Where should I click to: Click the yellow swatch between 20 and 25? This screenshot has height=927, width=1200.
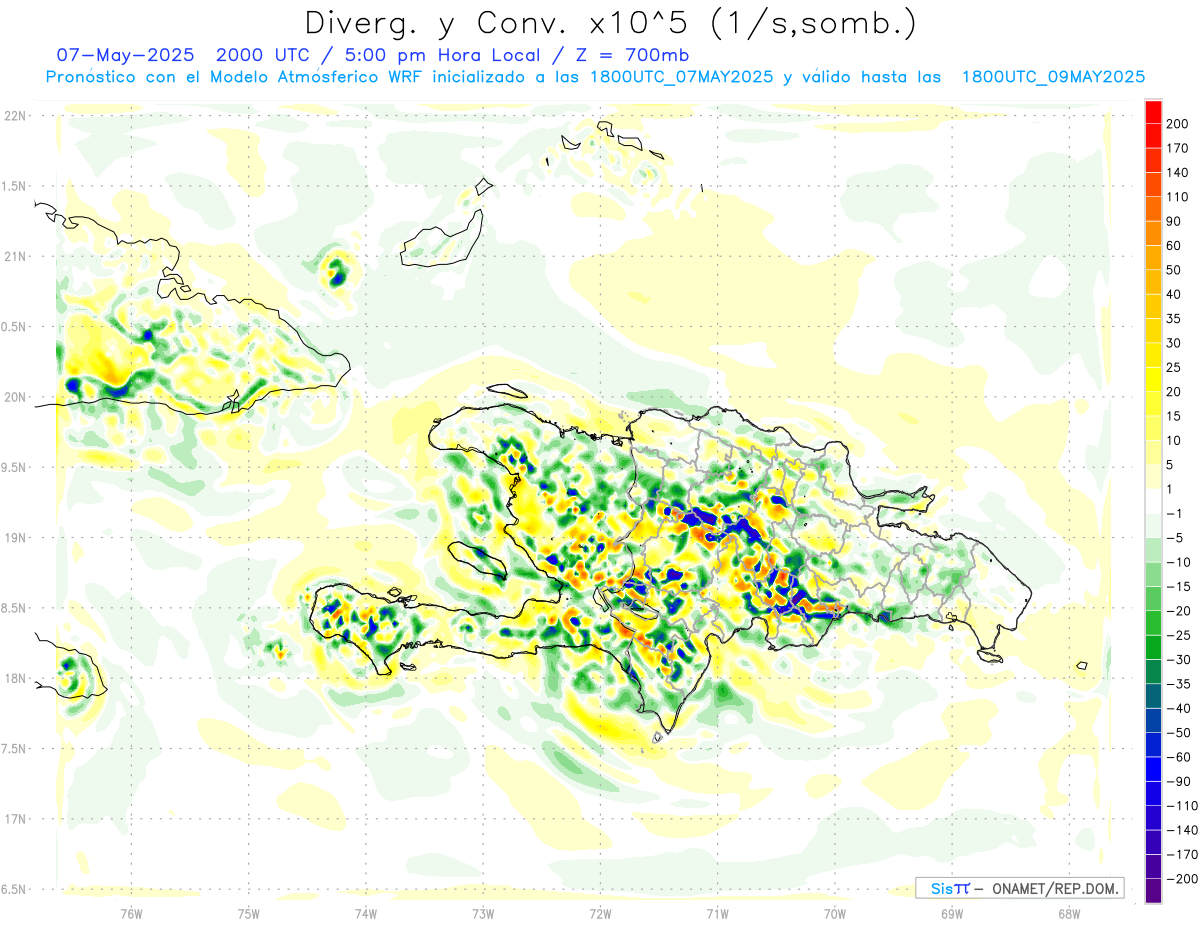tap(1153, 379)
